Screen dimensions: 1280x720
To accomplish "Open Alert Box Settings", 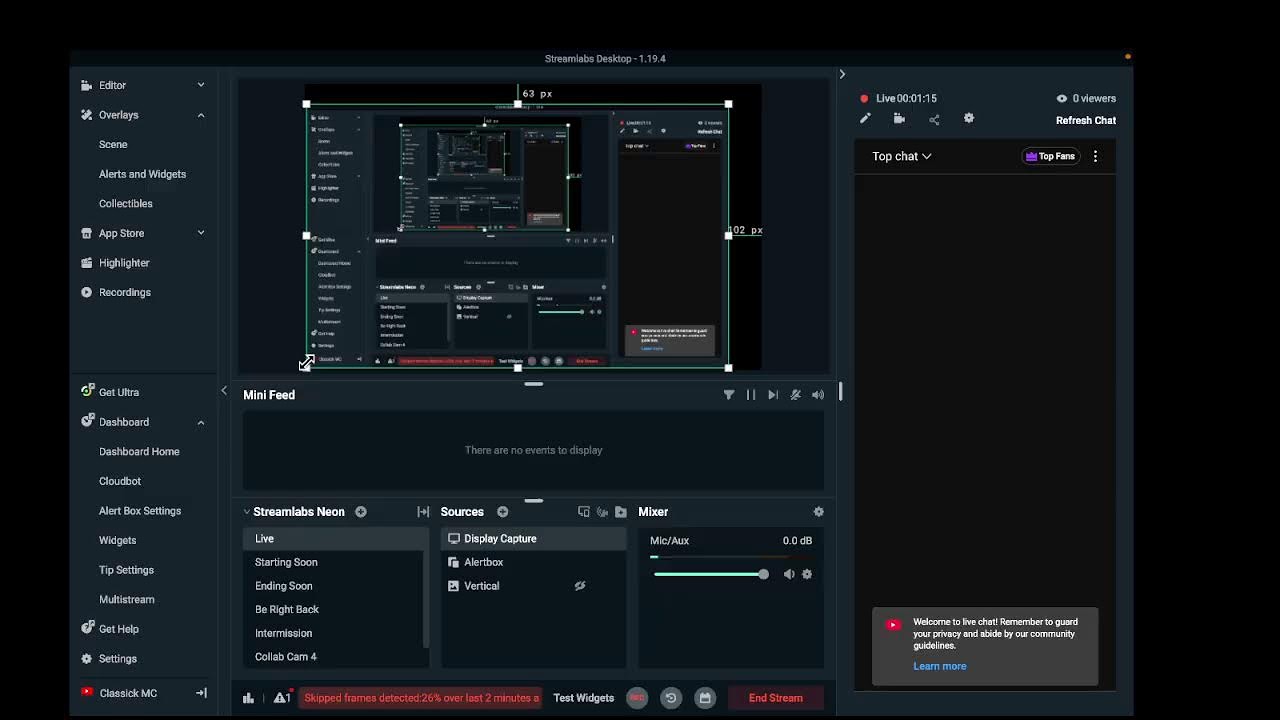I will pyautogui.click(x=140, y=511).
